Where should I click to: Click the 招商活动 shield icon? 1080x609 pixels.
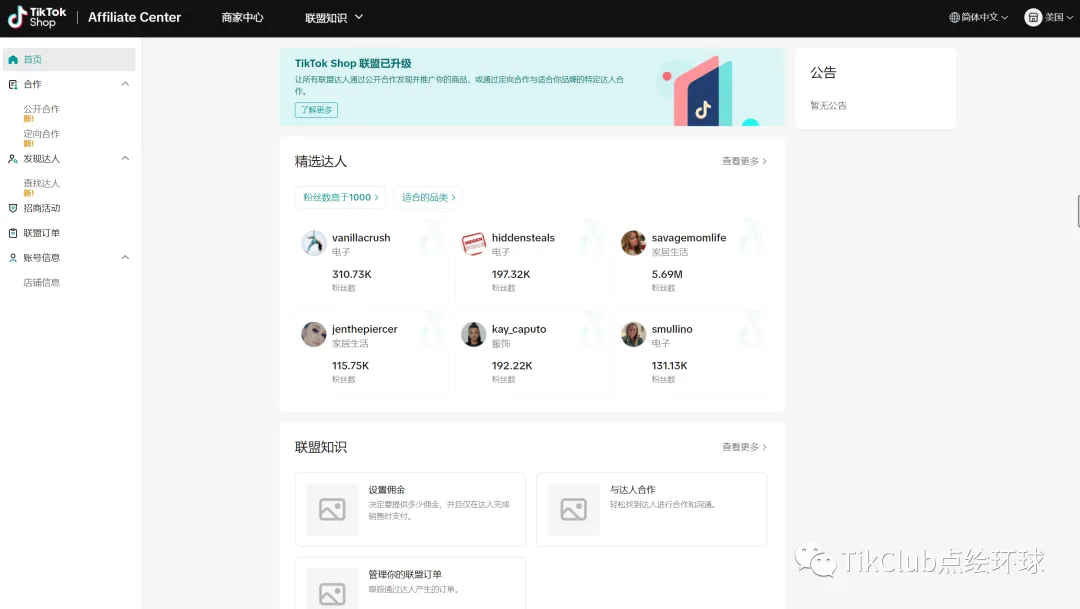pos(13,208)
